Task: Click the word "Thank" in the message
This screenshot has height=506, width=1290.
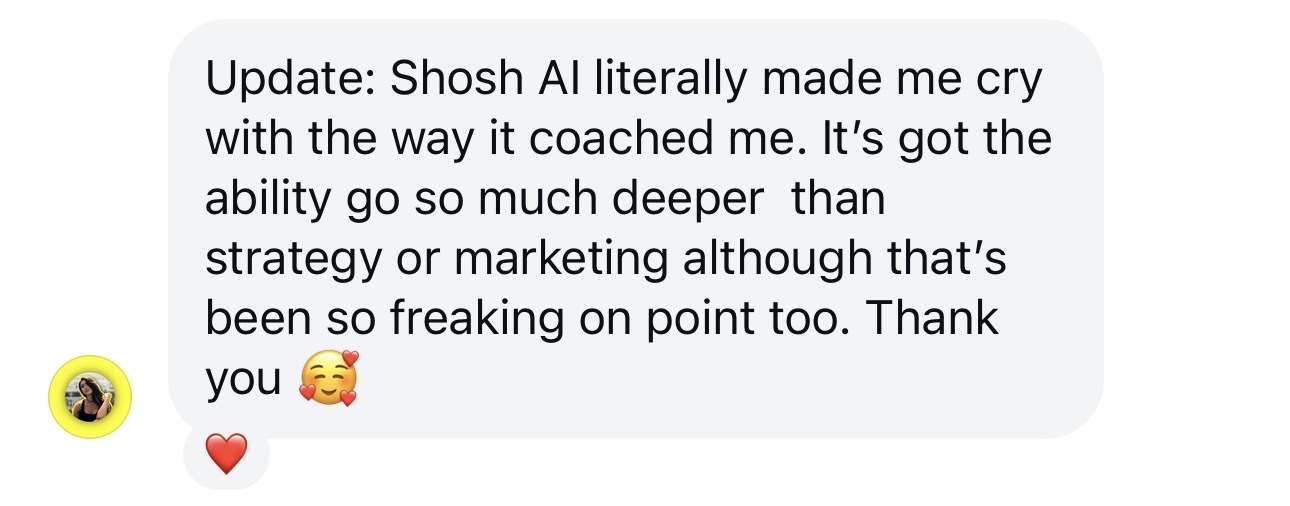Action: pyautogui.click(x=931, y=318)
